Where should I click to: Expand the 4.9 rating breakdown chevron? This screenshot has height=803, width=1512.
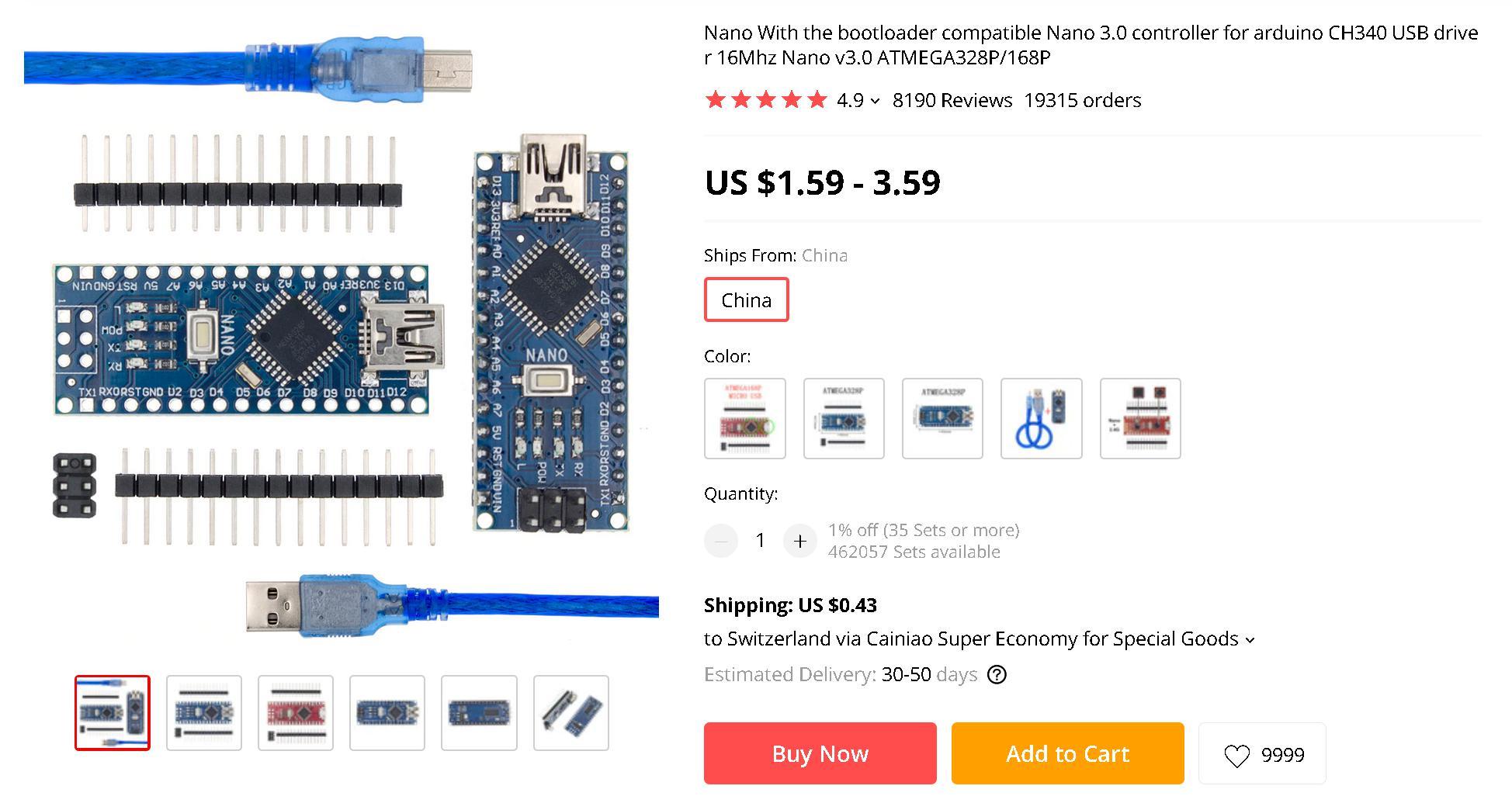click(876, 101)
